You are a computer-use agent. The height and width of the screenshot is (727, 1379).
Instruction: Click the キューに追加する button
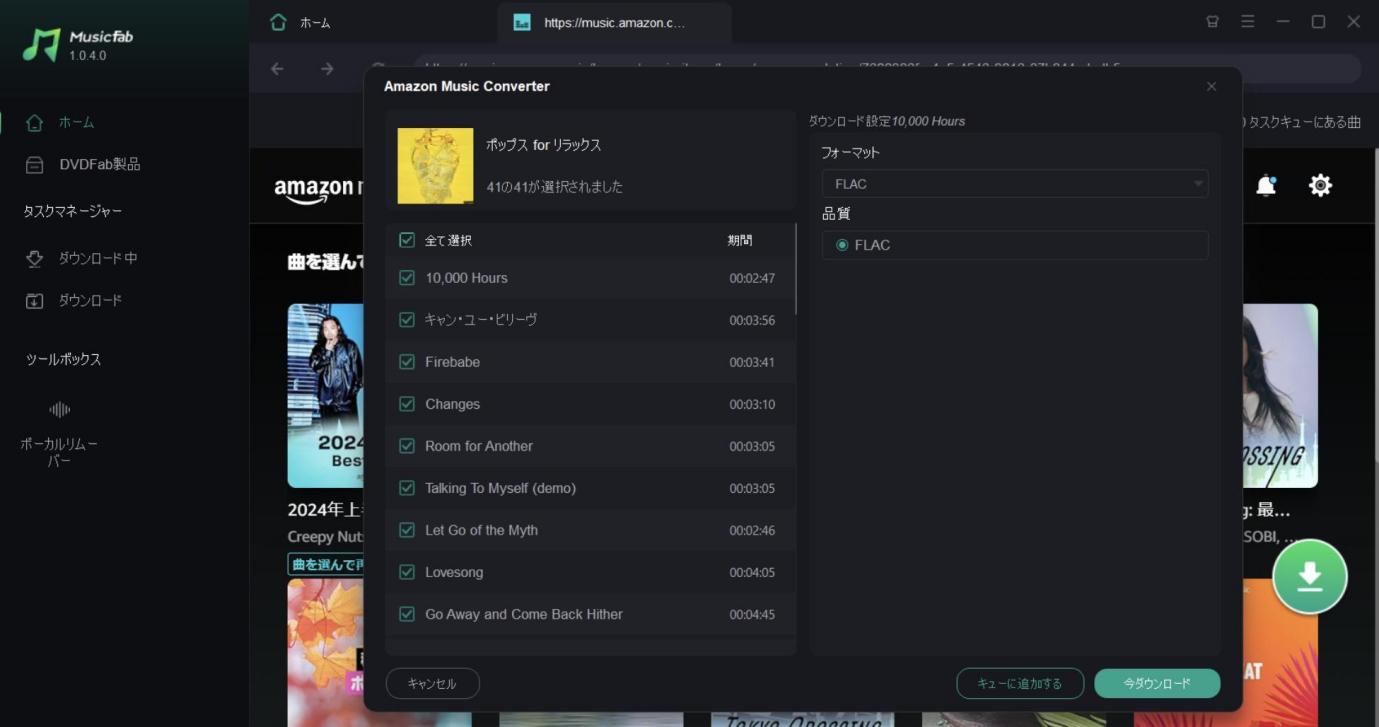pyautogui.click(x=1020, y=684)
